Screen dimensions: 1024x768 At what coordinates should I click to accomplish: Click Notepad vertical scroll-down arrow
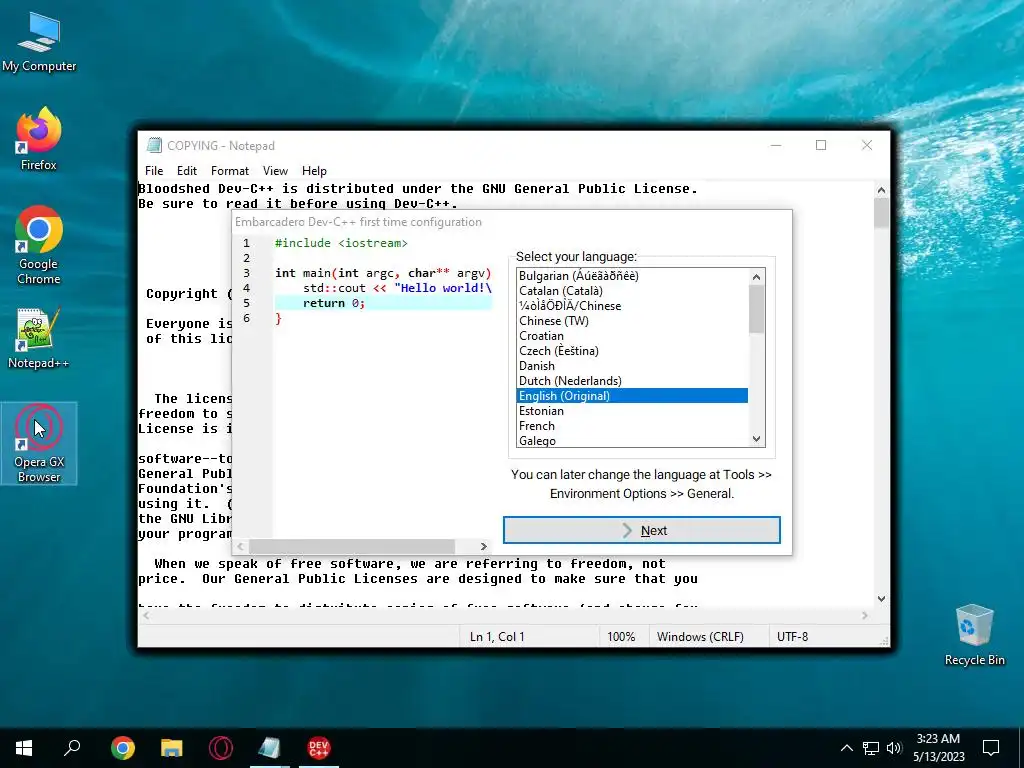tap(881, 598)
